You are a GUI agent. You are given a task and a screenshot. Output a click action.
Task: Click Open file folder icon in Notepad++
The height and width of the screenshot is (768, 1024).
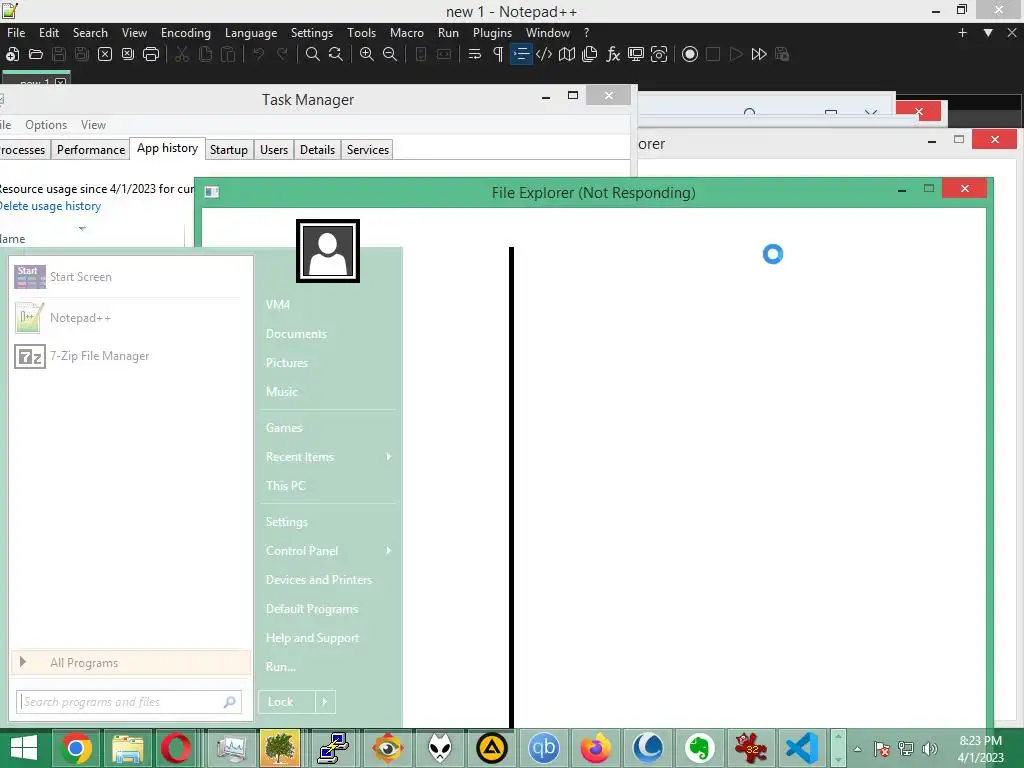coord(36,54)
